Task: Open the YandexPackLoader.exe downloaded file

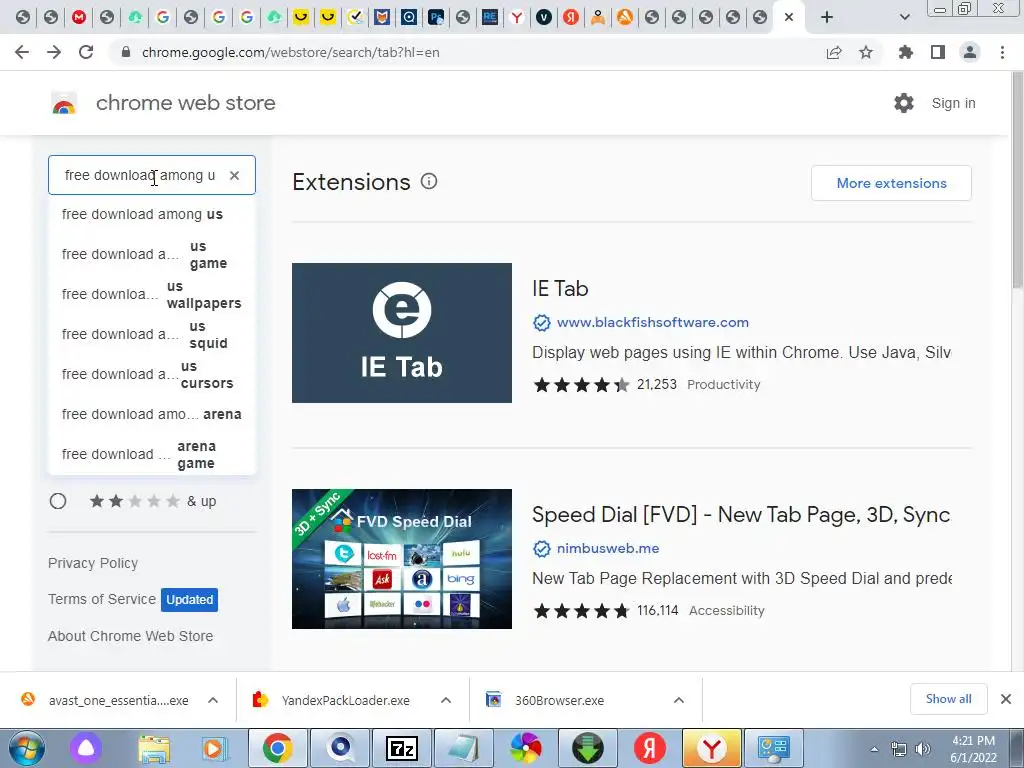Action: pos(345,700)
